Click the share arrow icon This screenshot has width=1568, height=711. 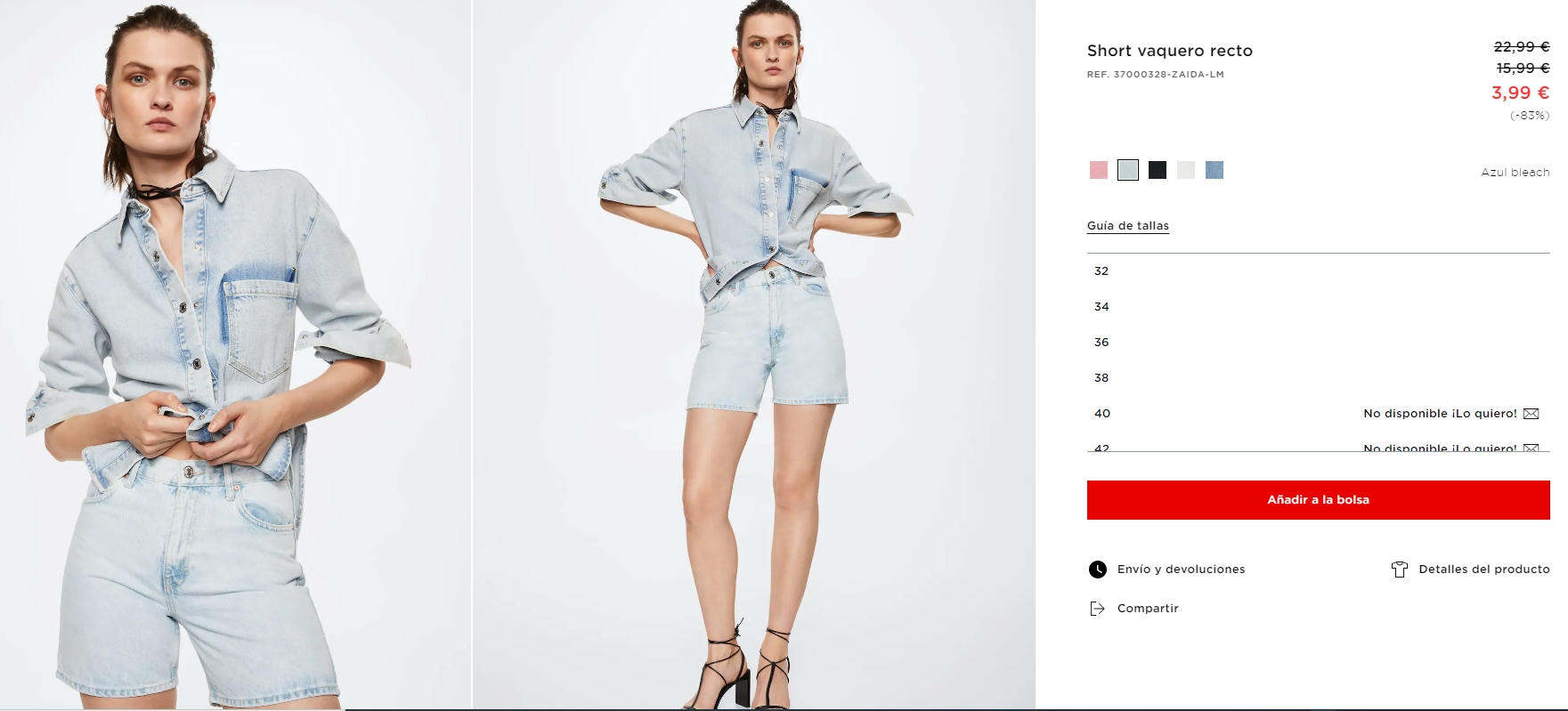coord(1098,609)
